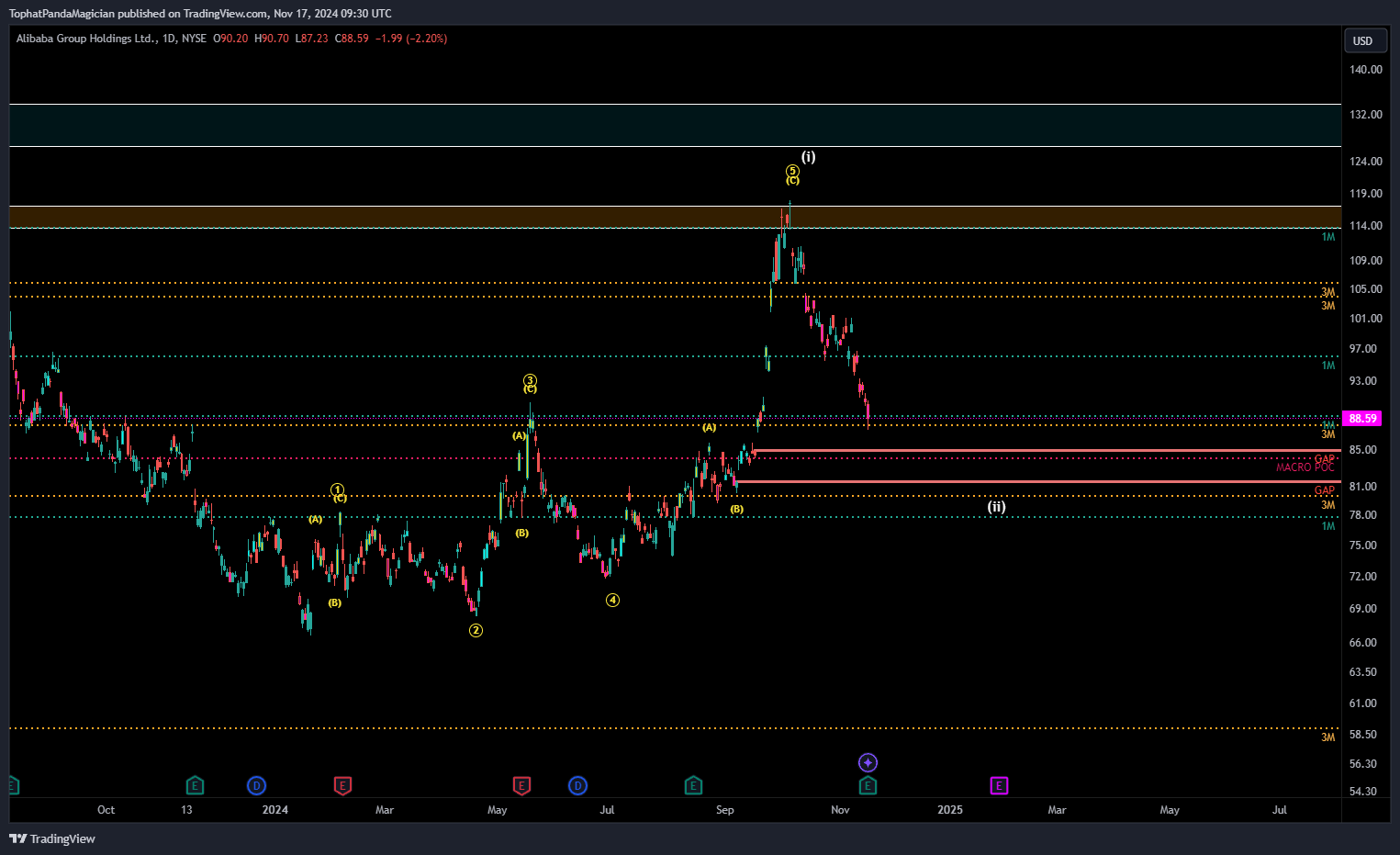The height and width of the screenshot is (855, 1400).
Task: Click the low value L87.23
Action: click(x=312, y=39)
